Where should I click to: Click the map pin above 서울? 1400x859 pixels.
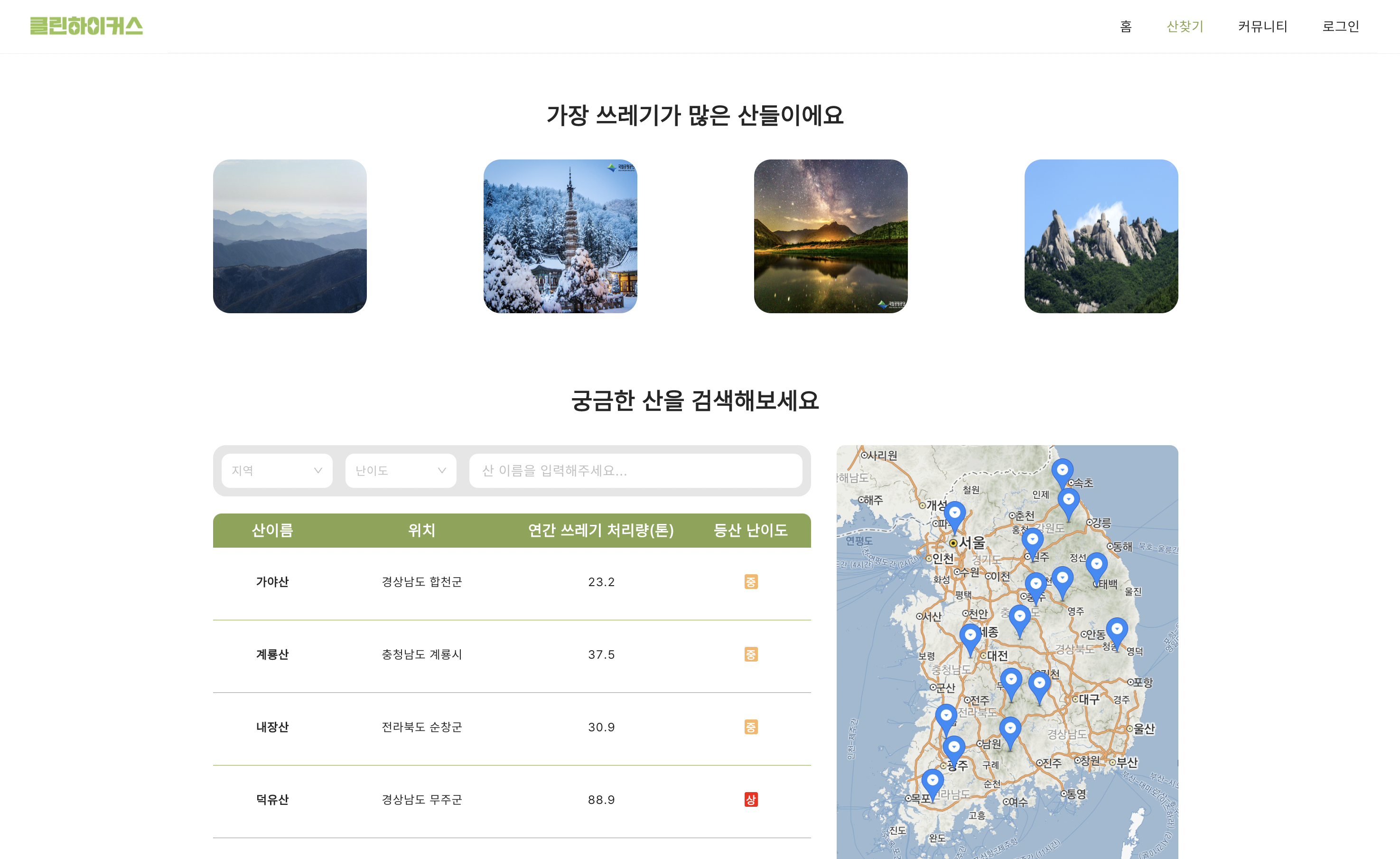[x=954, y=514]
